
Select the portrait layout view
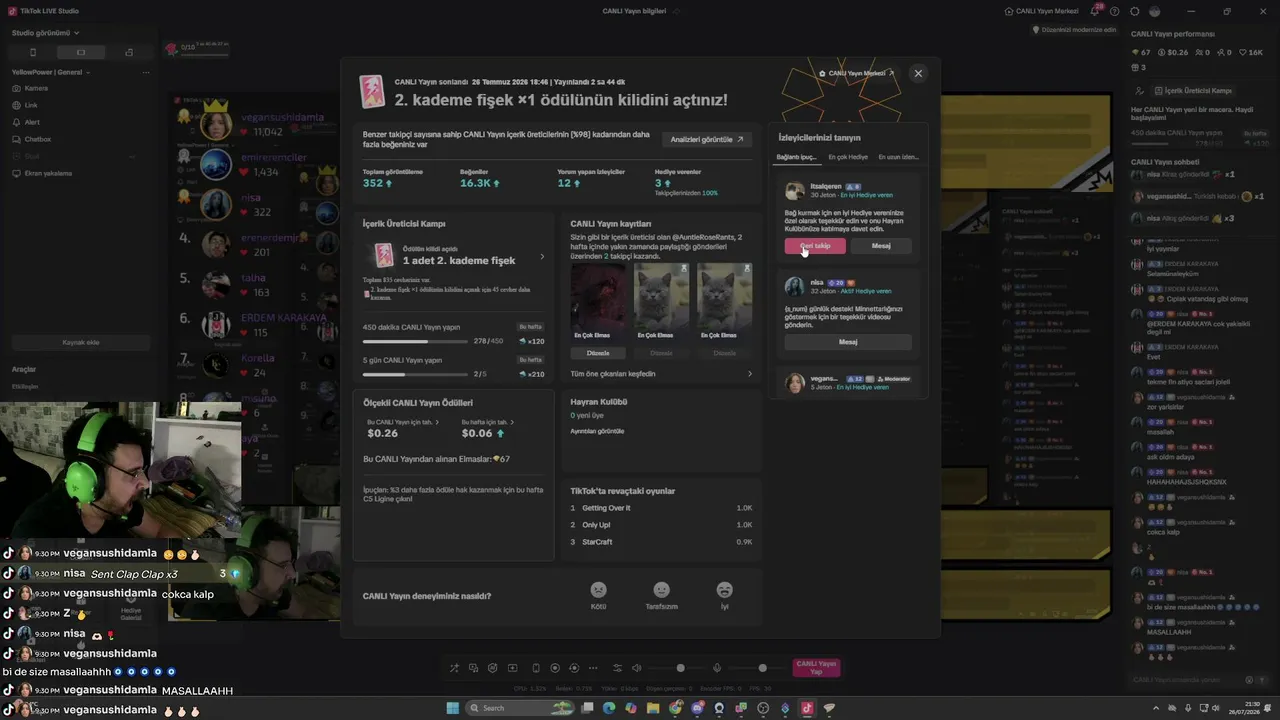pos(33,52)
